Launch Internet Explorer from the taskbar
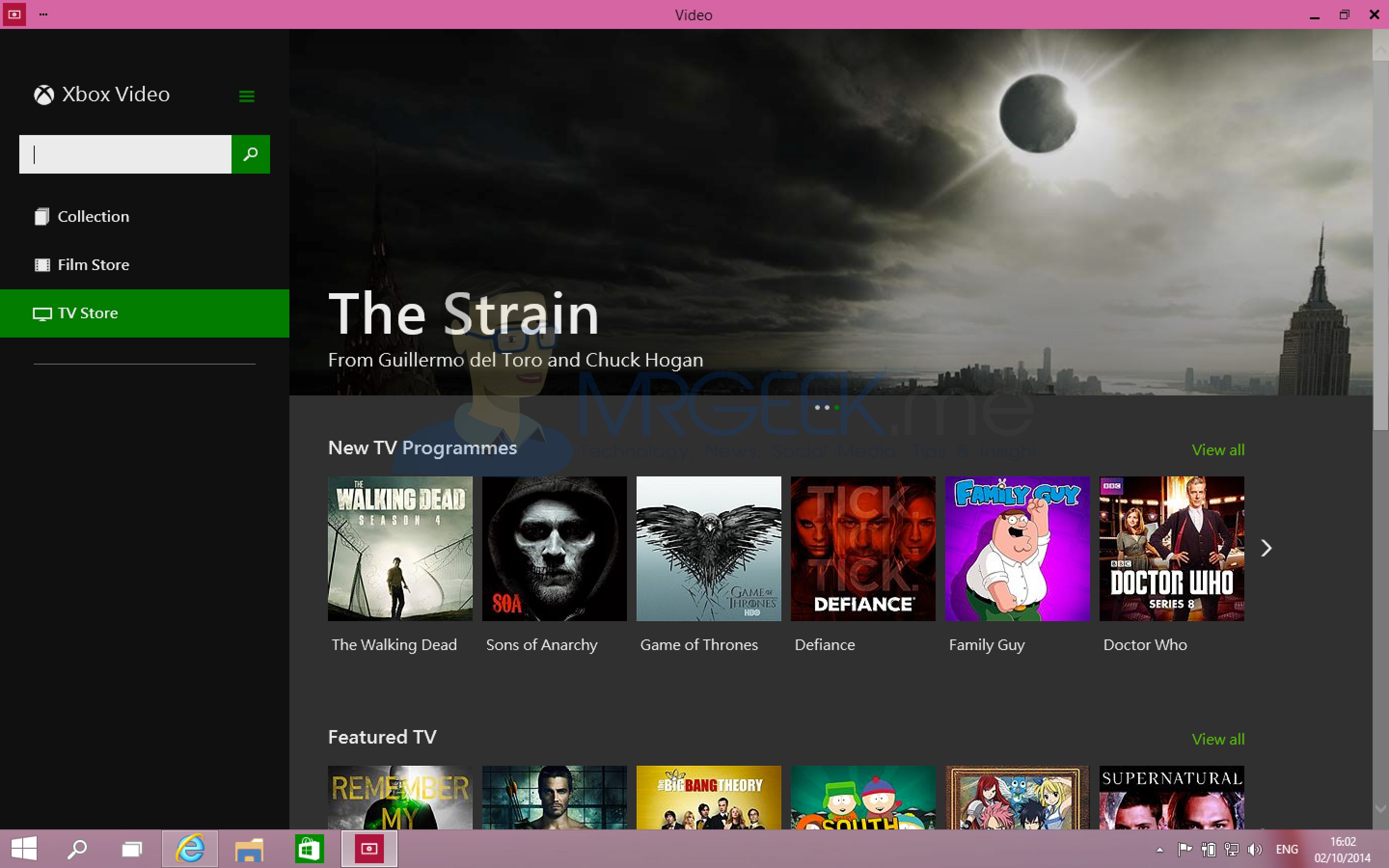Screen dimensions: 1389x868 click(190, 849)
